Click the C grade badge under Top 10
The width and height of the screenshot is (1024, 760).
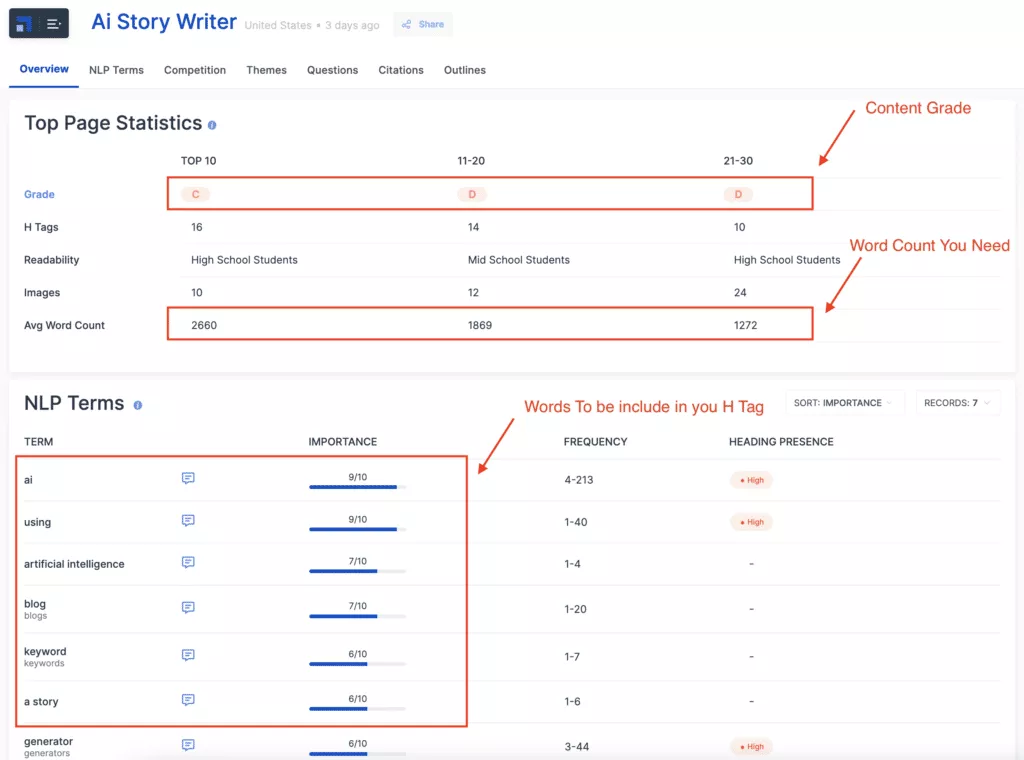tap(195, 195)
